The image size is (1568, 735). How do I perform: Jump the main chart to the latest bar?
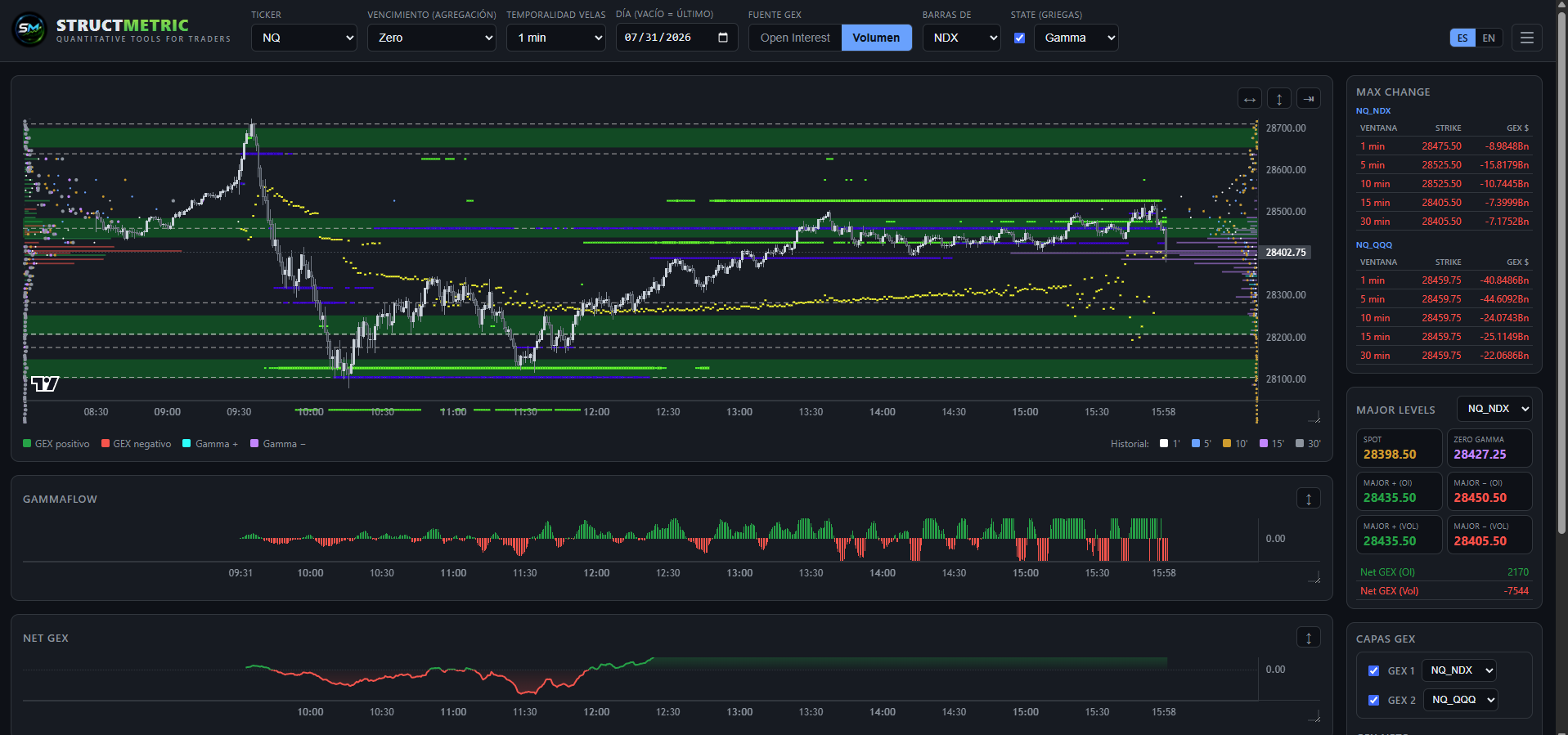click(1309, 99)
